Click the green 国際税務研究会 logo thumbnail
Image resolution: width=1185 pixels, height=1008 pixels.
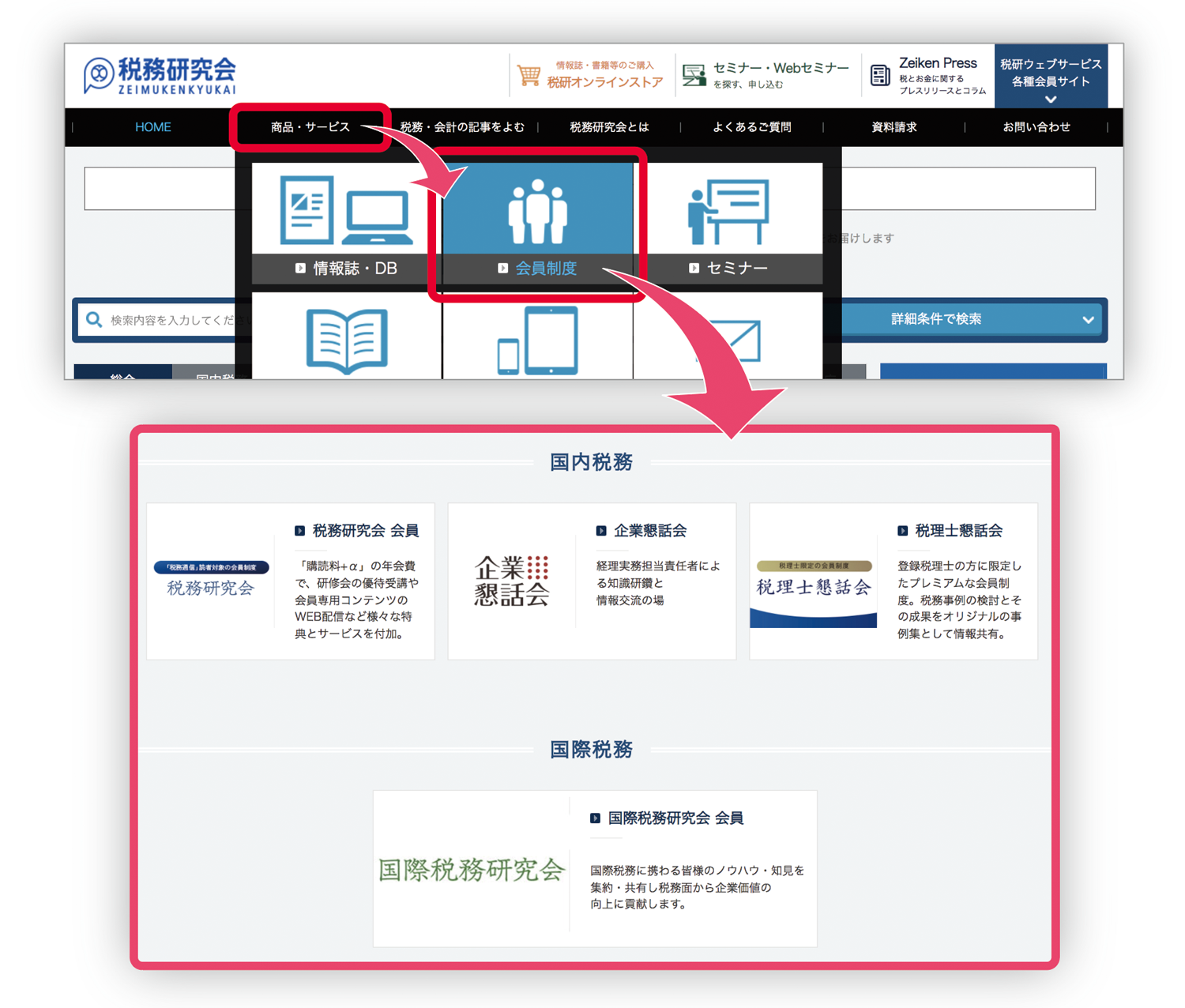tap(472, 870)
